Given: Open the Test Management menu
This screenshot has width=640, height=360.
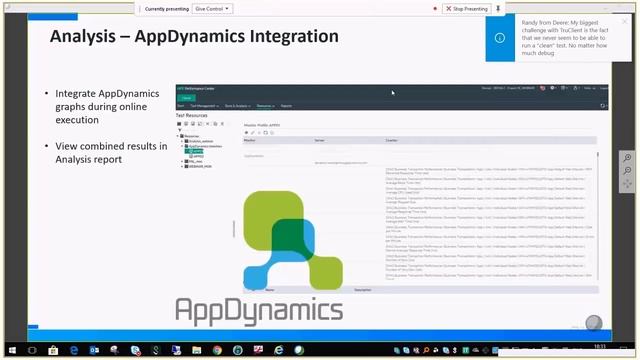Looking at the screenshot, I should (204, 106).
